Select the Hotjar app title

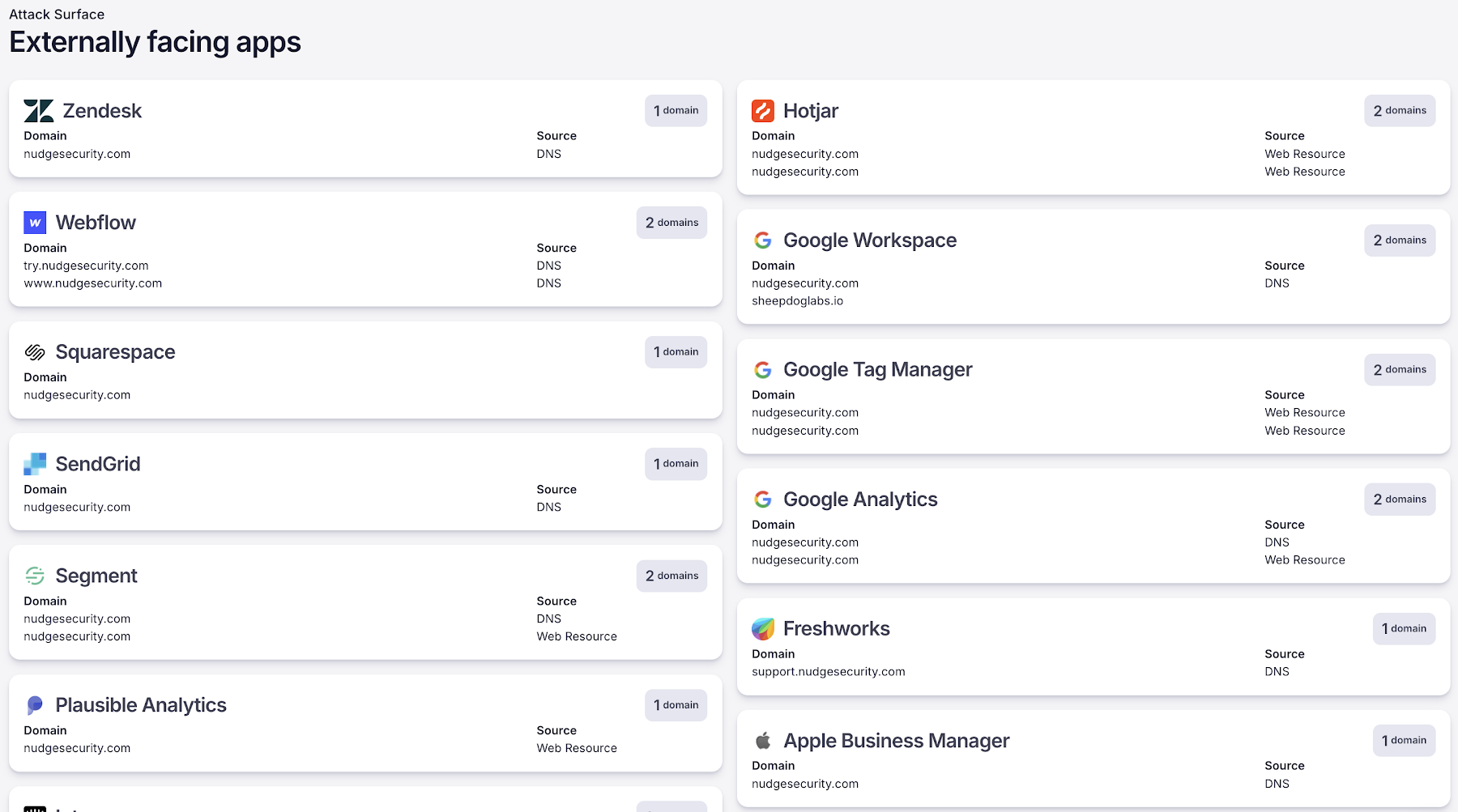pos(811,111)
